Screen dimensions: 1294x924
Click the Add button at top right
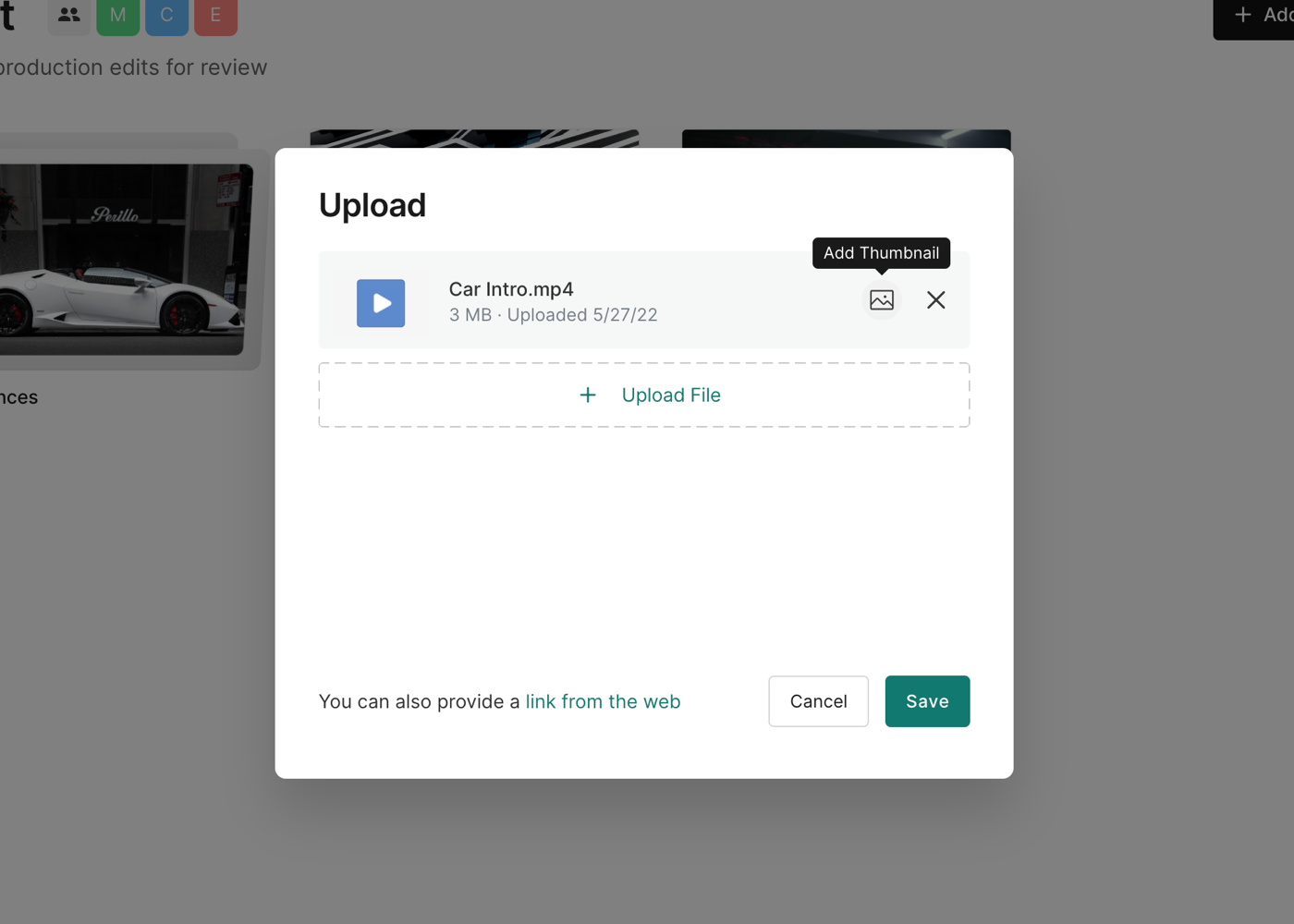coord(1254,16)
